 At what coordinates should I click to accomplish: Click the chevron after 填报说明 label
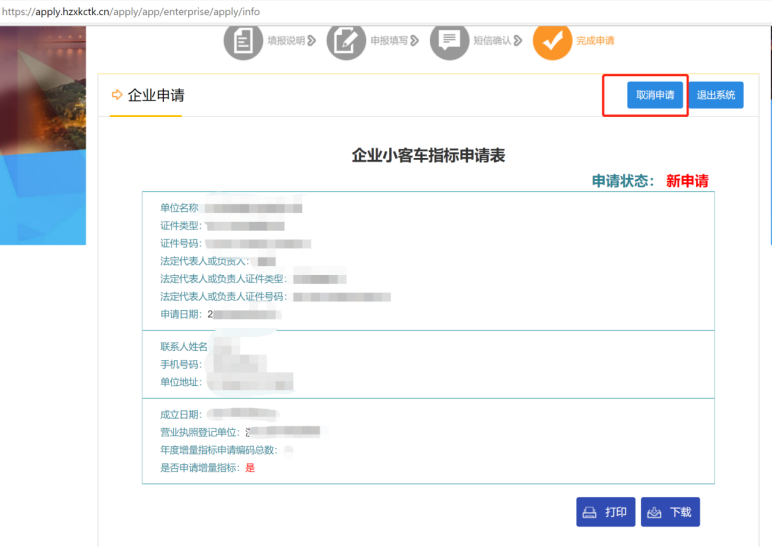[x=312, y=41]
